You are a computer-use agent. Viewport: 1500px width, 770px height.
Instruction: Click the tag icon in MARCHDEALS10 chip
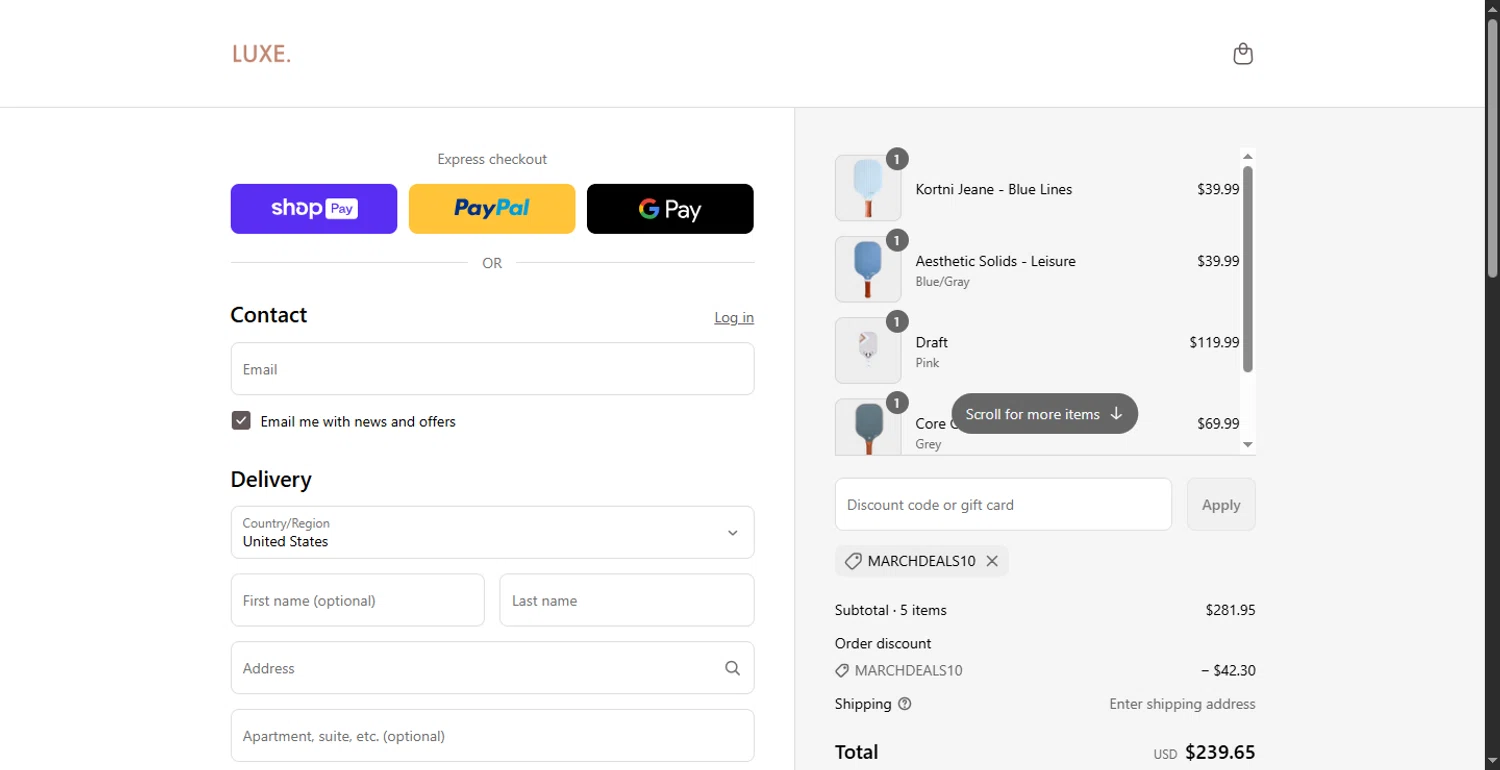853,561
